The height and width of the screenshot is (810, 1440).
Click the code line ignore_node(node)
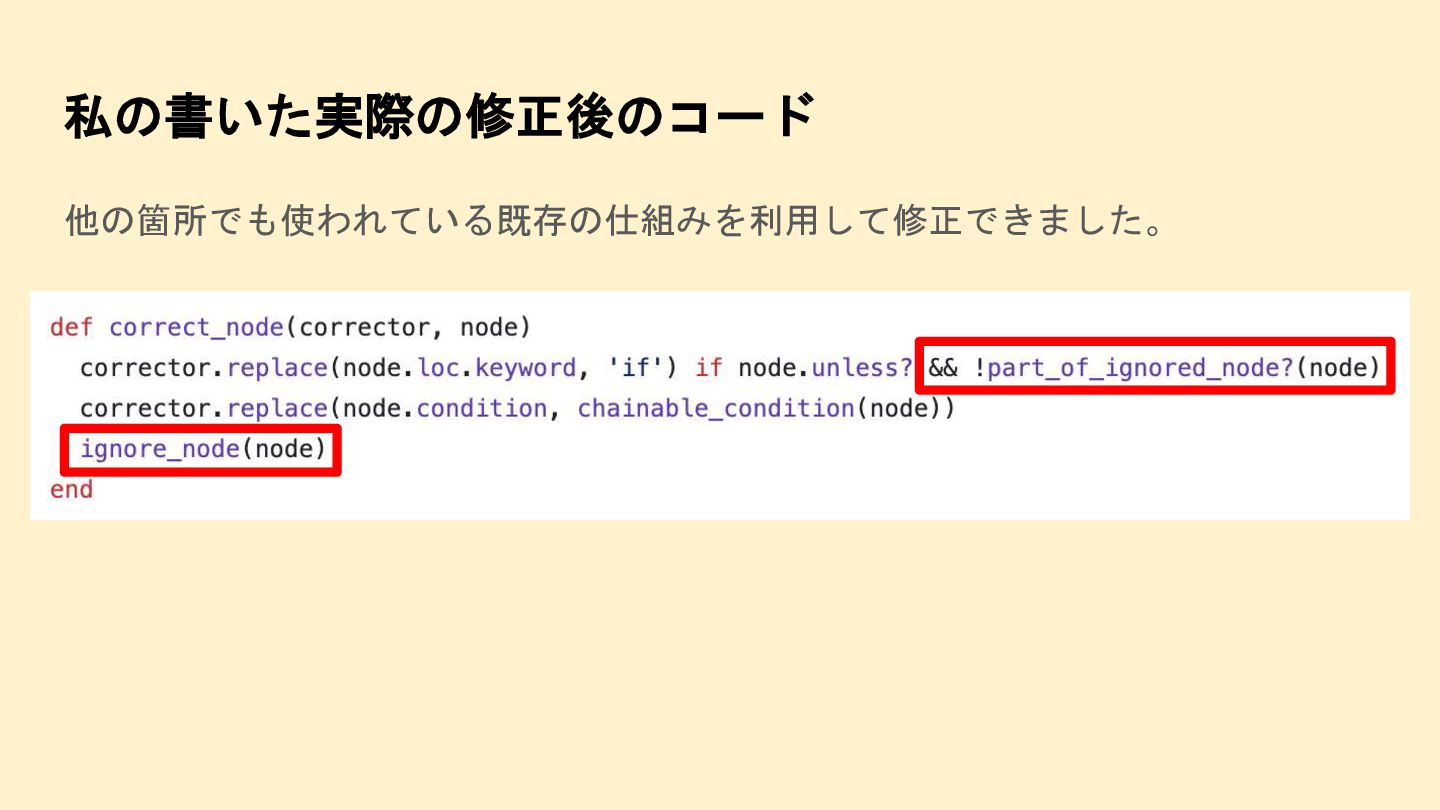click(203, 449)
